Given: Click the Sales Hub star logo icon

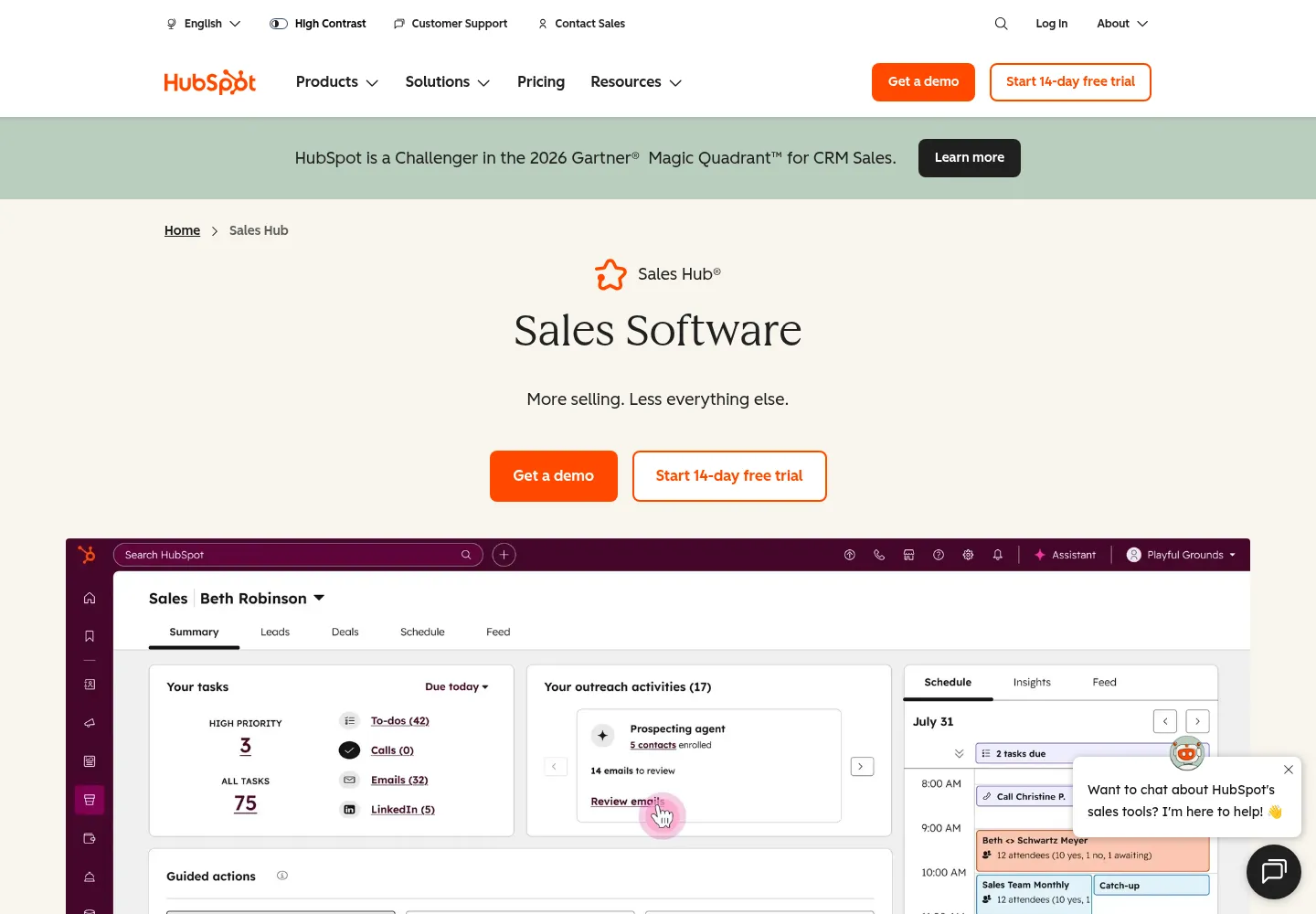Looking at the screenshot, I should click(x=611, y=274).
